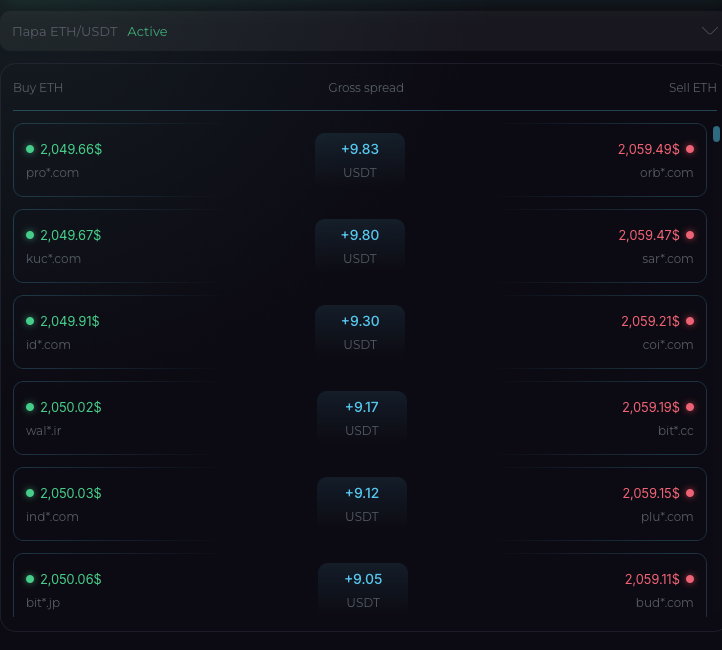Image resolution: width=722 pixels, height=650 pixels.
Task: Click red dot beside 2,059.49$
Action: pyautogui.click(x=690, y=149)
